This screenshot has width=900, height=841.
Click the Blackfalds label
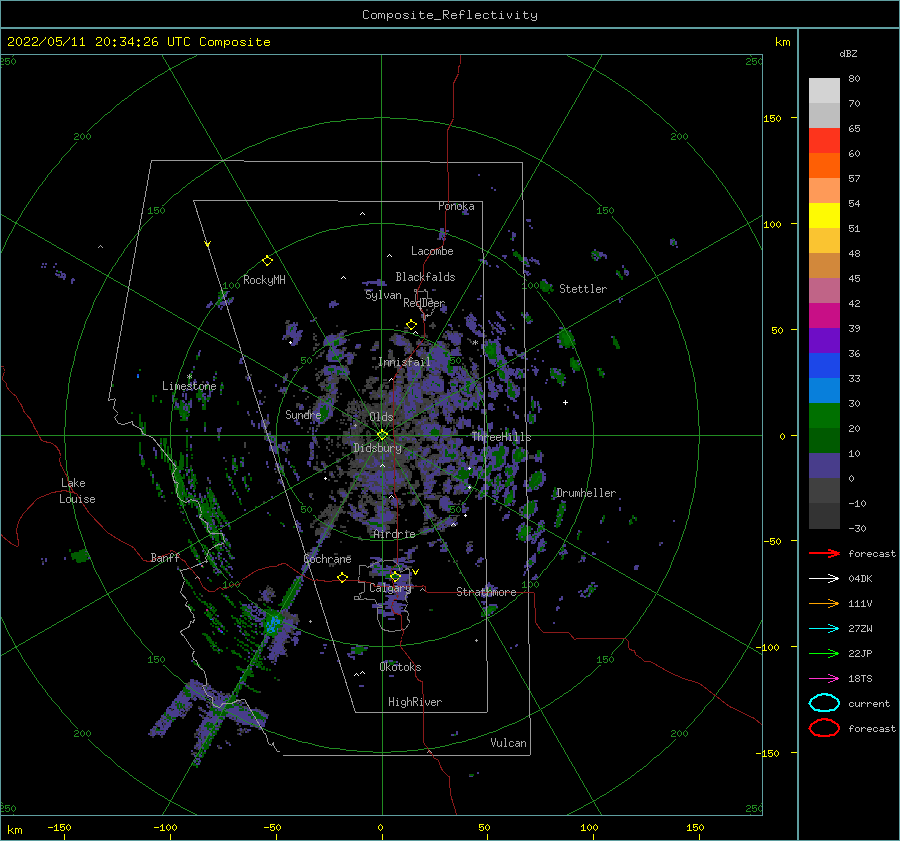coord(425,277)
